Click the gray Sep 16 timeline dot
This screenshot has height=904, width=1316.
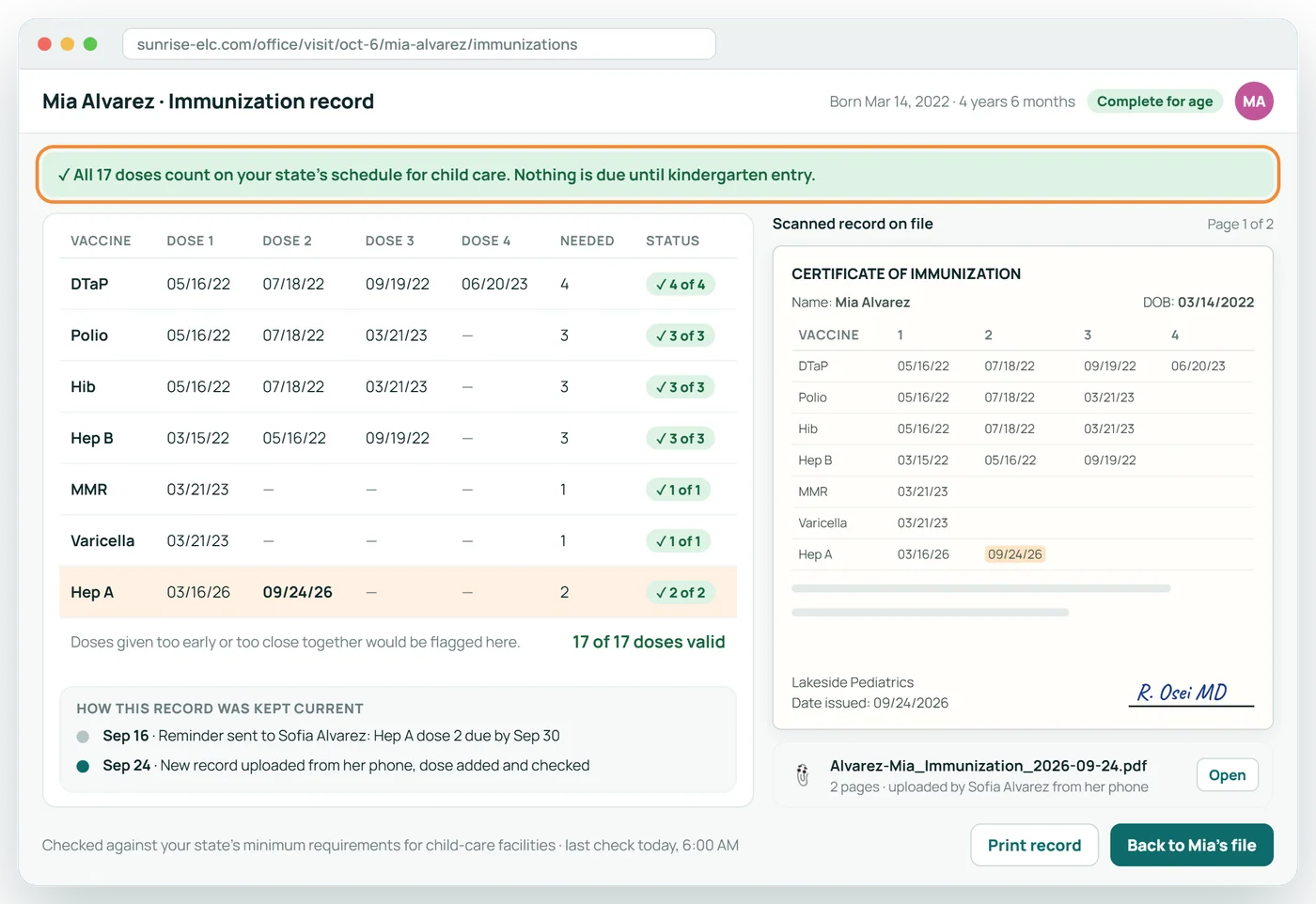click(83, 737)
